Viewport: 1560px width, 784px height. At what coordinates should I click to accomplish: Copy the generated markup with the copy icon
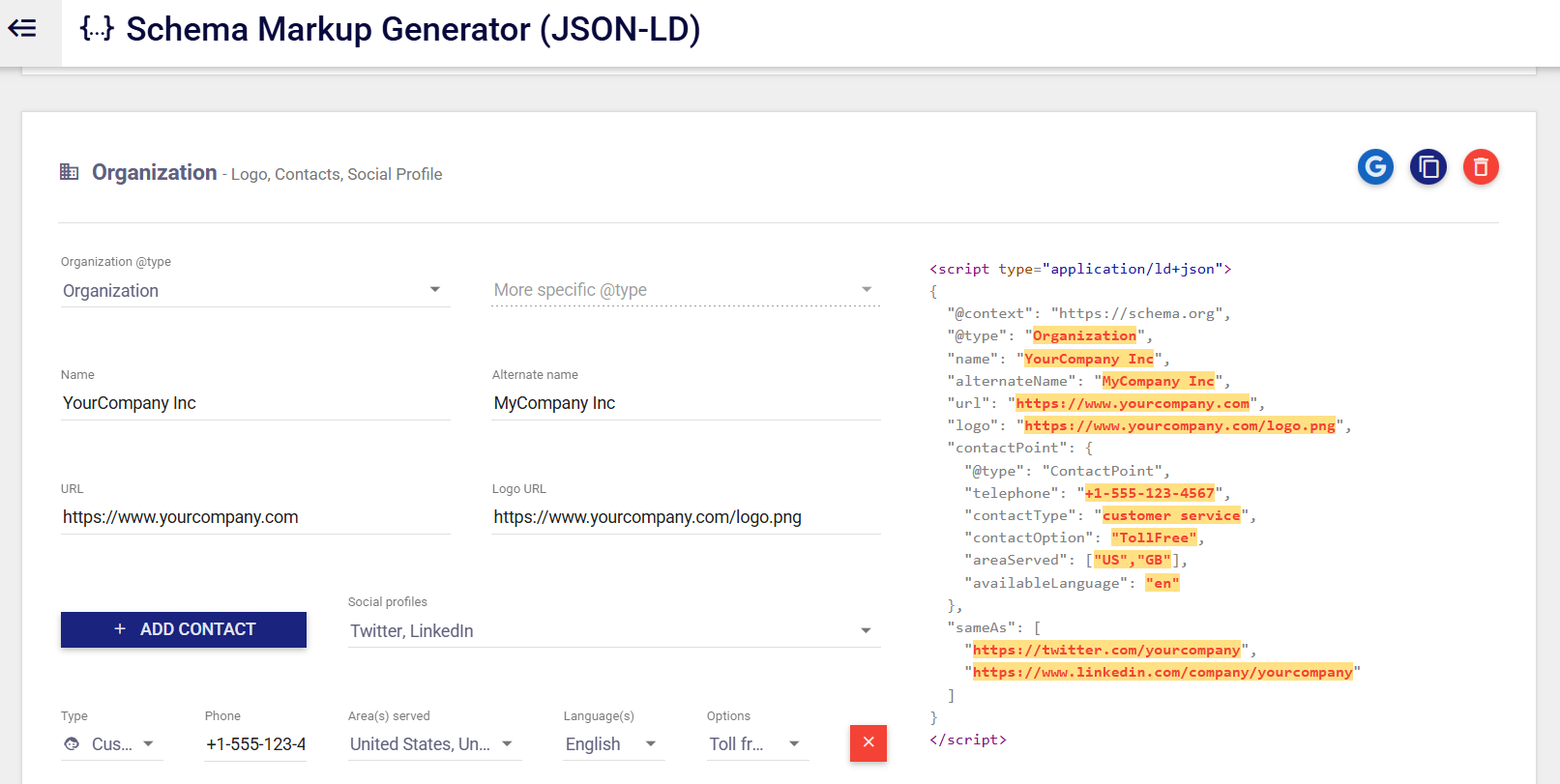tap(1428, 167)
